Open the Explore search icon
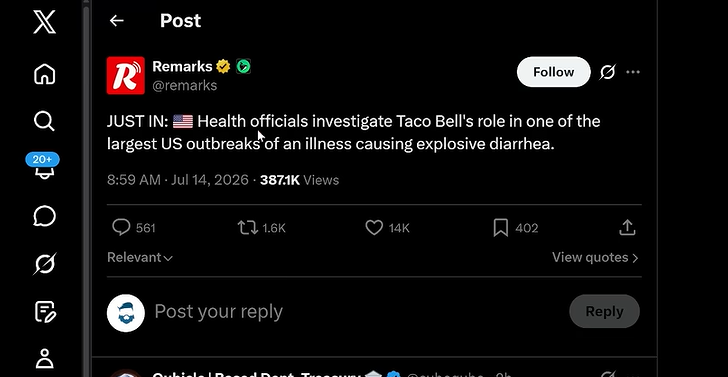 coord(45,121)
